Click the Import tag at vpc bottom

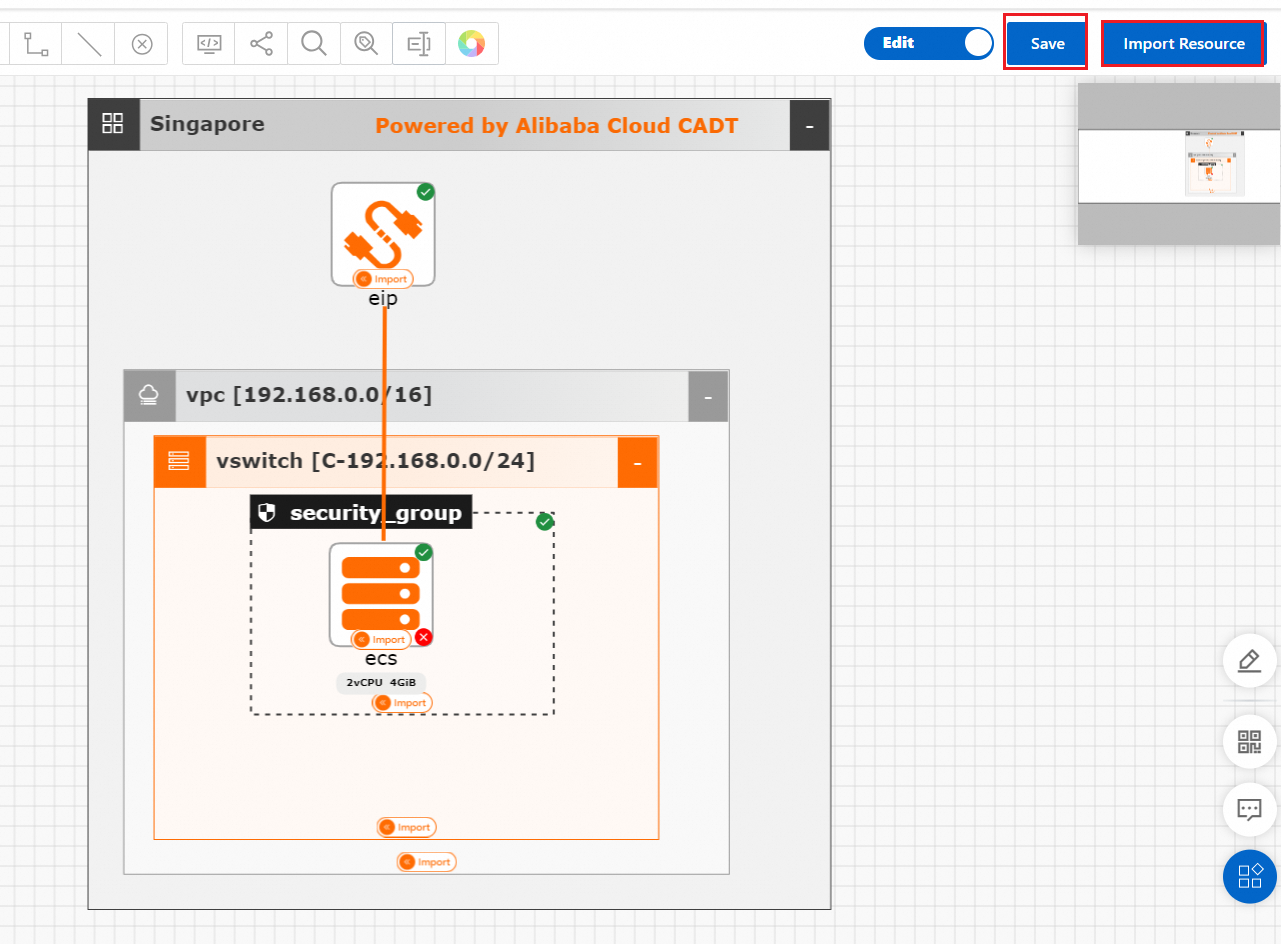click(426, 861)
